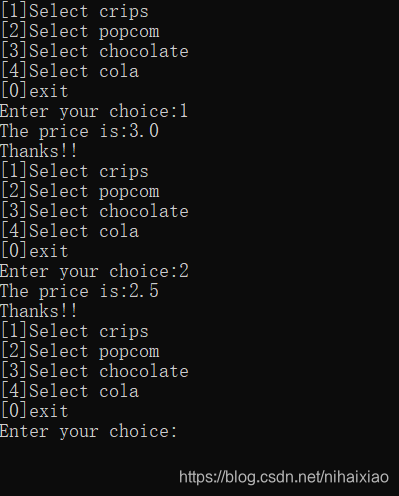Screen dimensions: 399x496
Task: Click '[3]Select chocolate' in the topmost menu
Action: [x=95, y=52]
